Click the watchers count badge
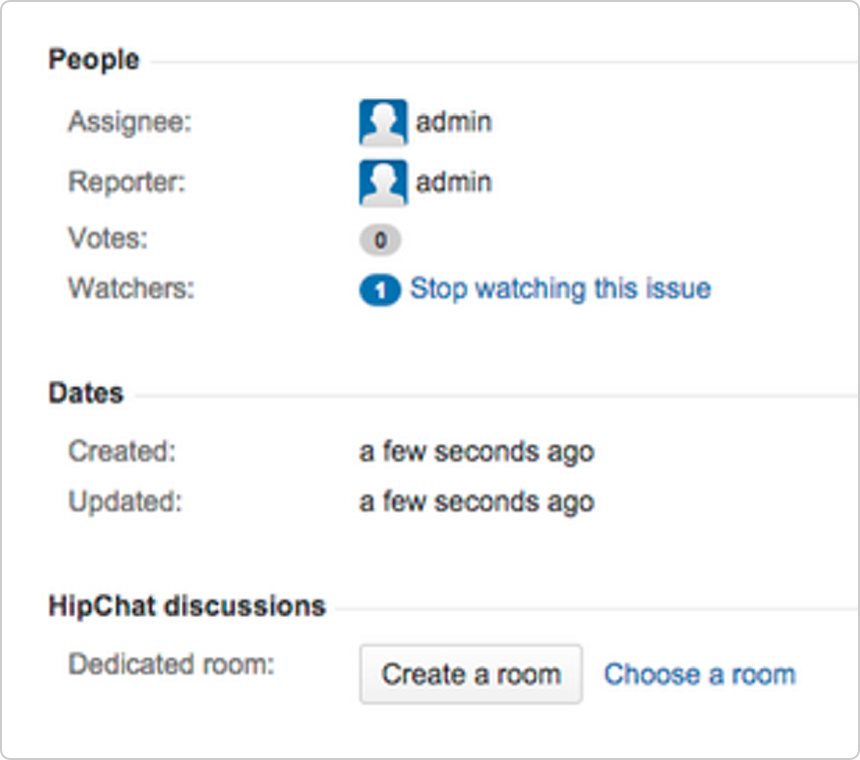 click(x=380, y=291)
